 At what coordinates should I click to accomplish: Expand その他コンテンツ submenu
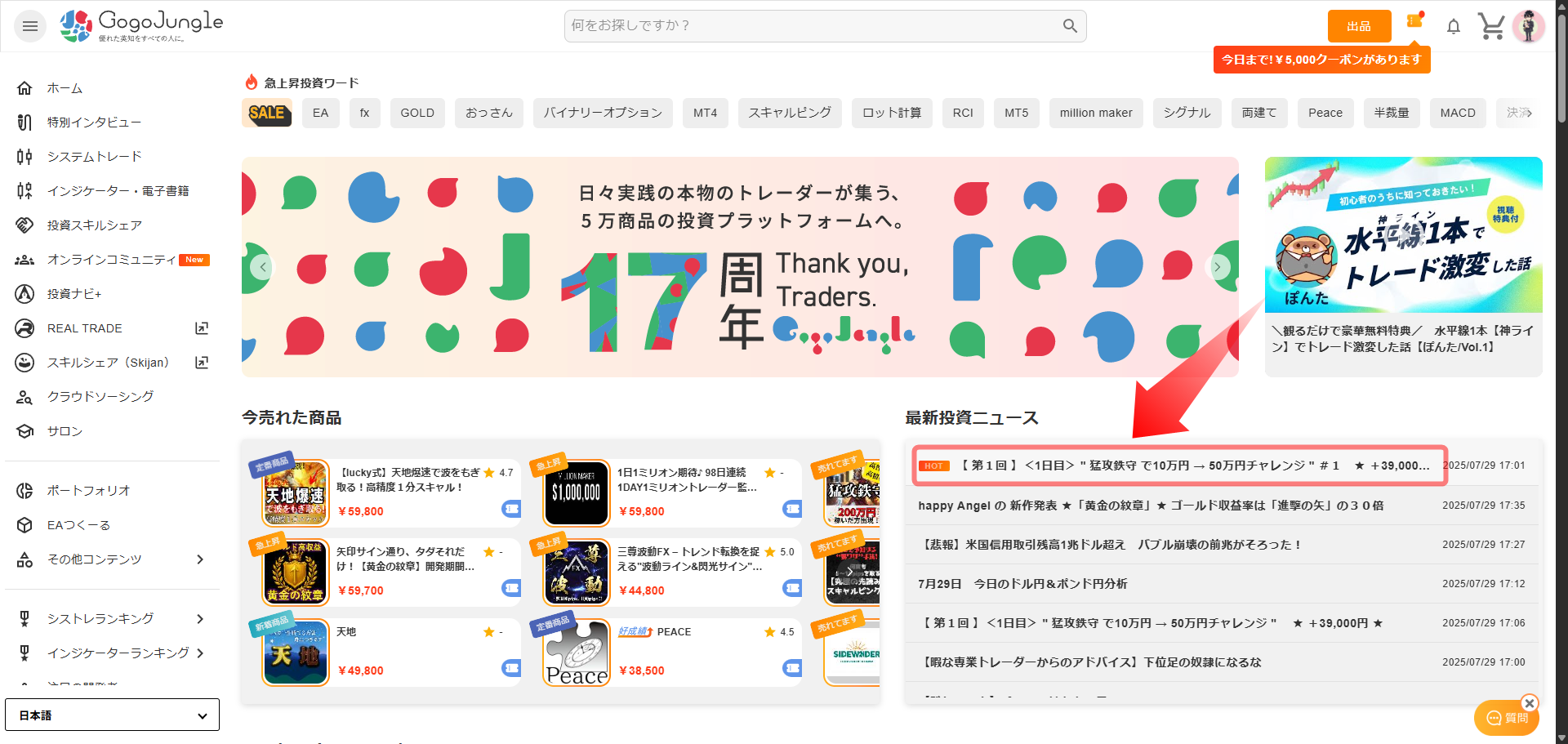pyautogui.click(x=200, y=559)
